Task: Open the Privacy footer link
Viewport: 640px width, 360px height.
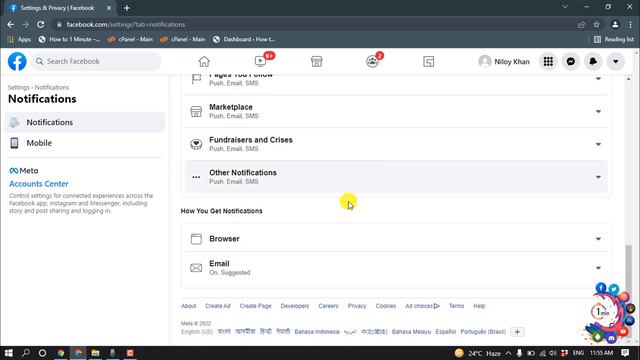Action: (357, 306)
